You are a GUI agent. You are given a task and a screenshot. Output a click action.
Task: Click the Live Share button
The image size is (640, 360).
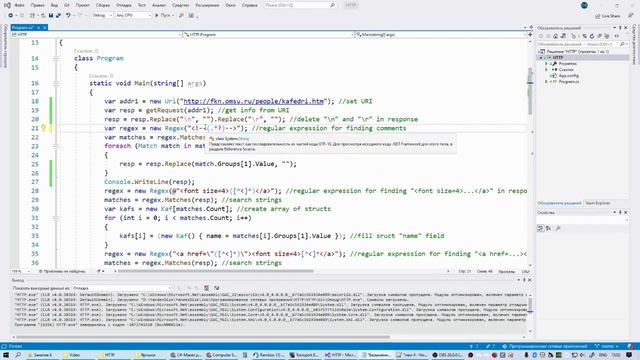(608, 16)
